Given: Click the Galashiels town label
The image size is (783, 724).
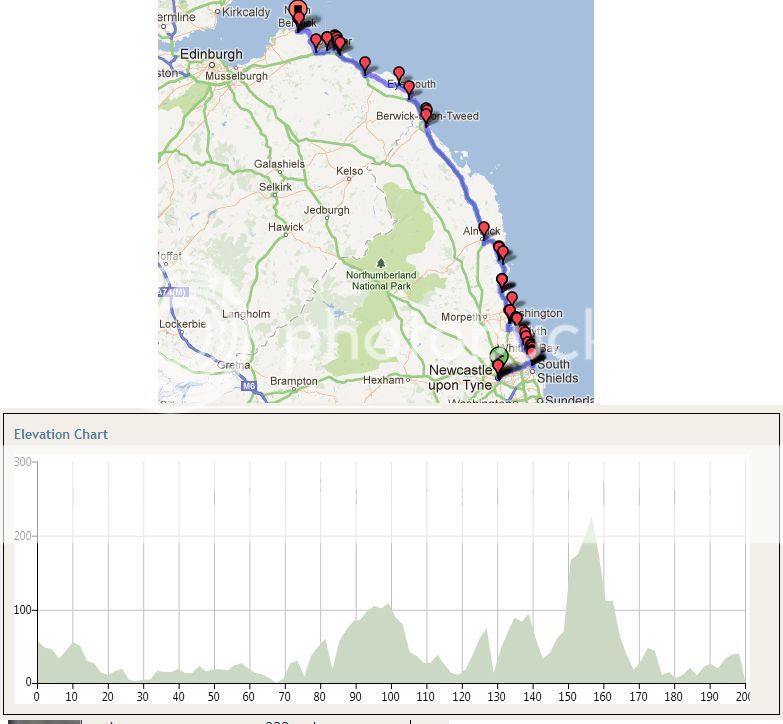Looking at the screenshot, I should 279,164.
